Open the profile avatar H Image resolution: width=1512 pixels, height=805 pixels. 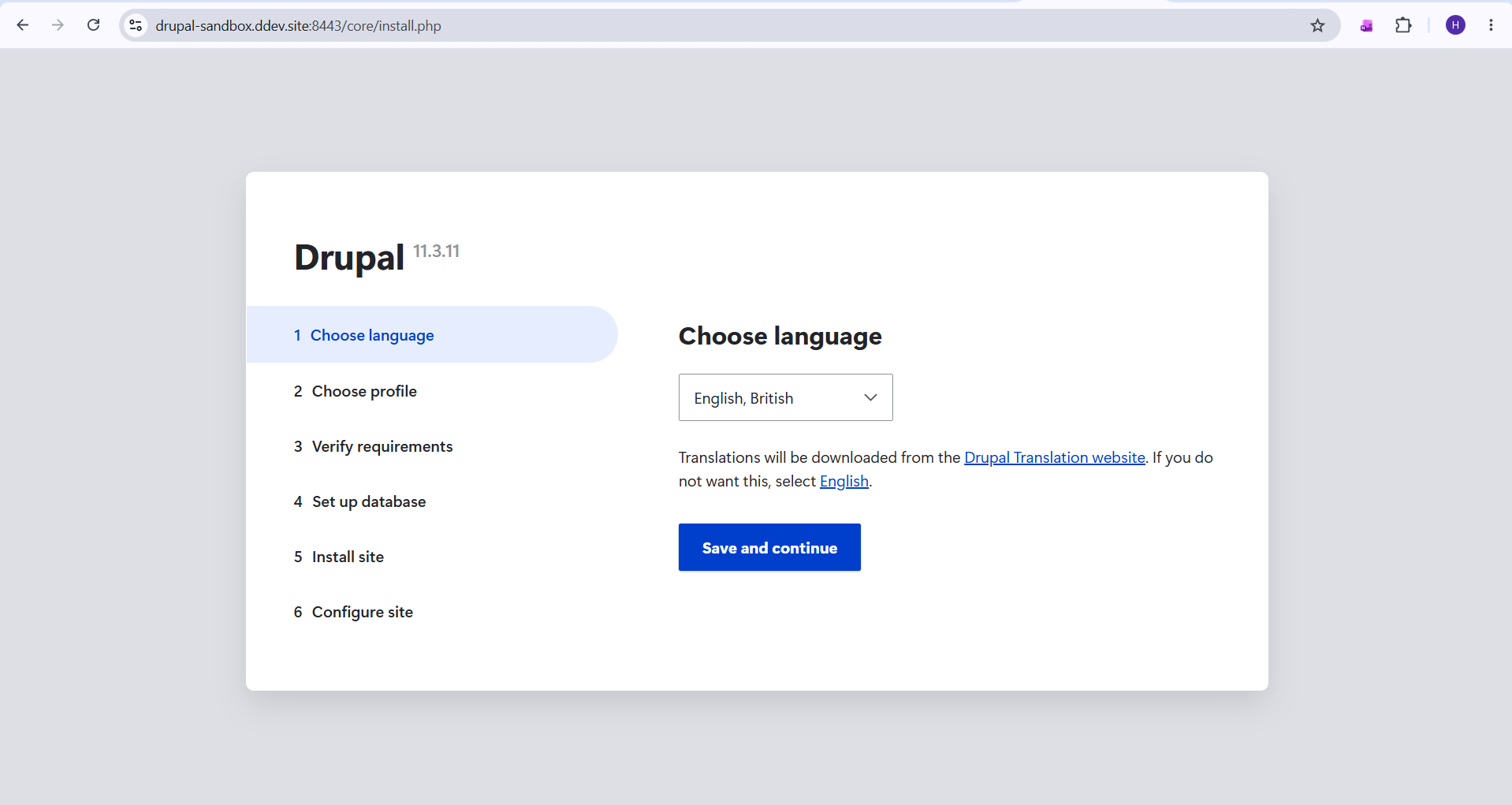pyautogui.click(x=1455, y=25)
